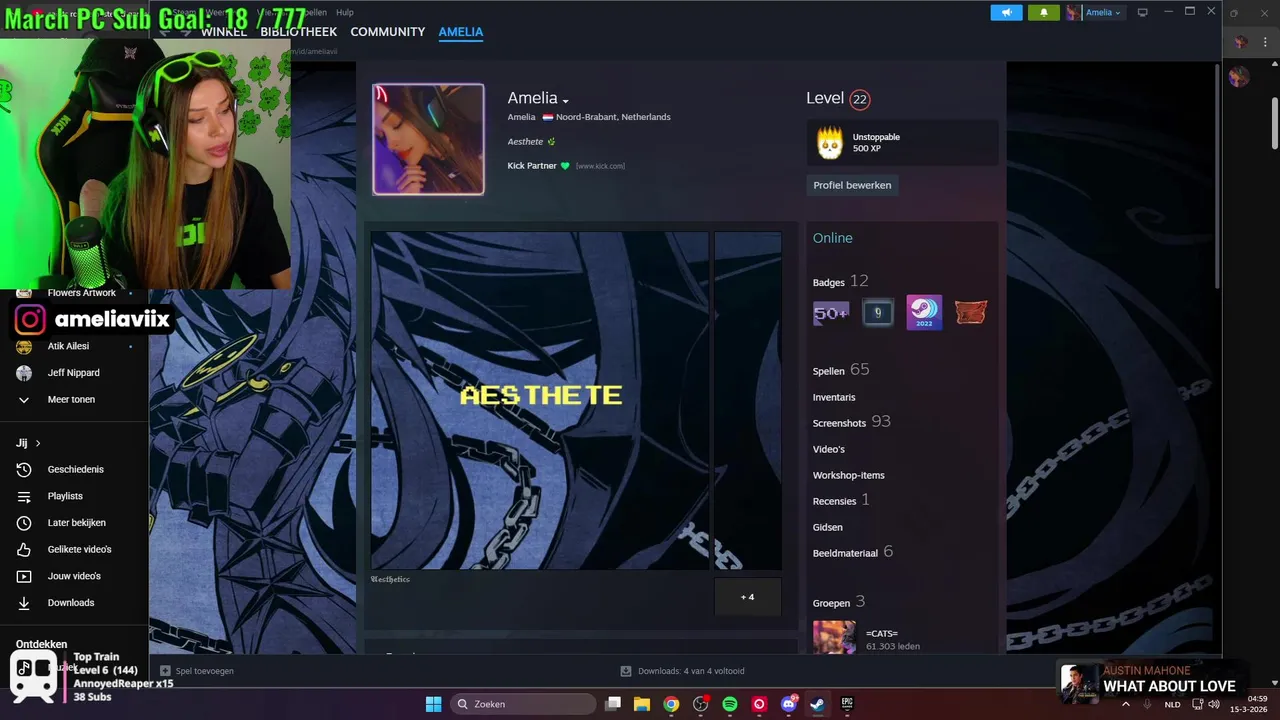Open the Amelia account dropdown in the title bar
Image resolution: width=1280 pixels, height=720 pixels.
click(x=1095, y=12)
